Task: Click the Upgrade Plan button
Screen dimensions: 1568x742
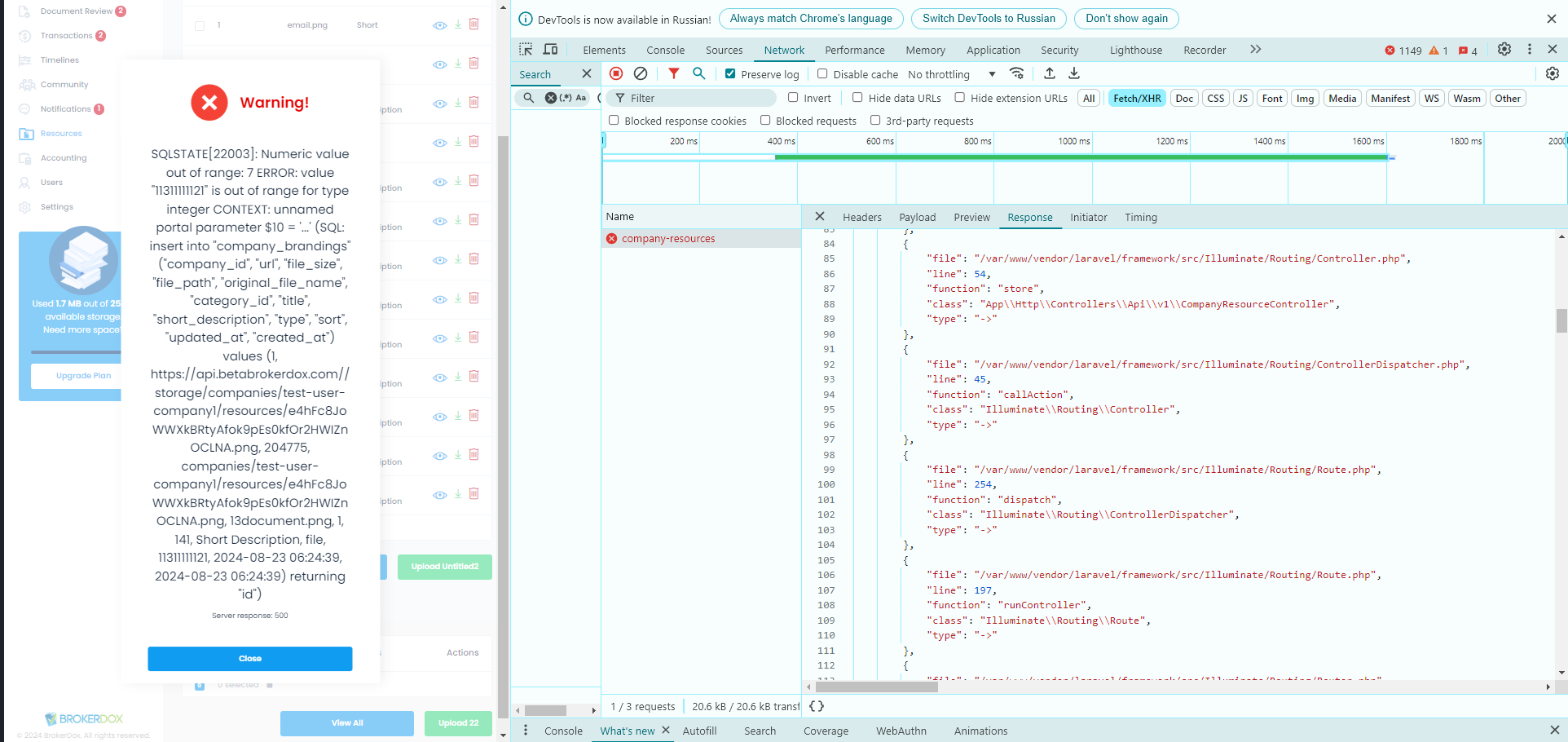Action: click(x=83, y=376)
